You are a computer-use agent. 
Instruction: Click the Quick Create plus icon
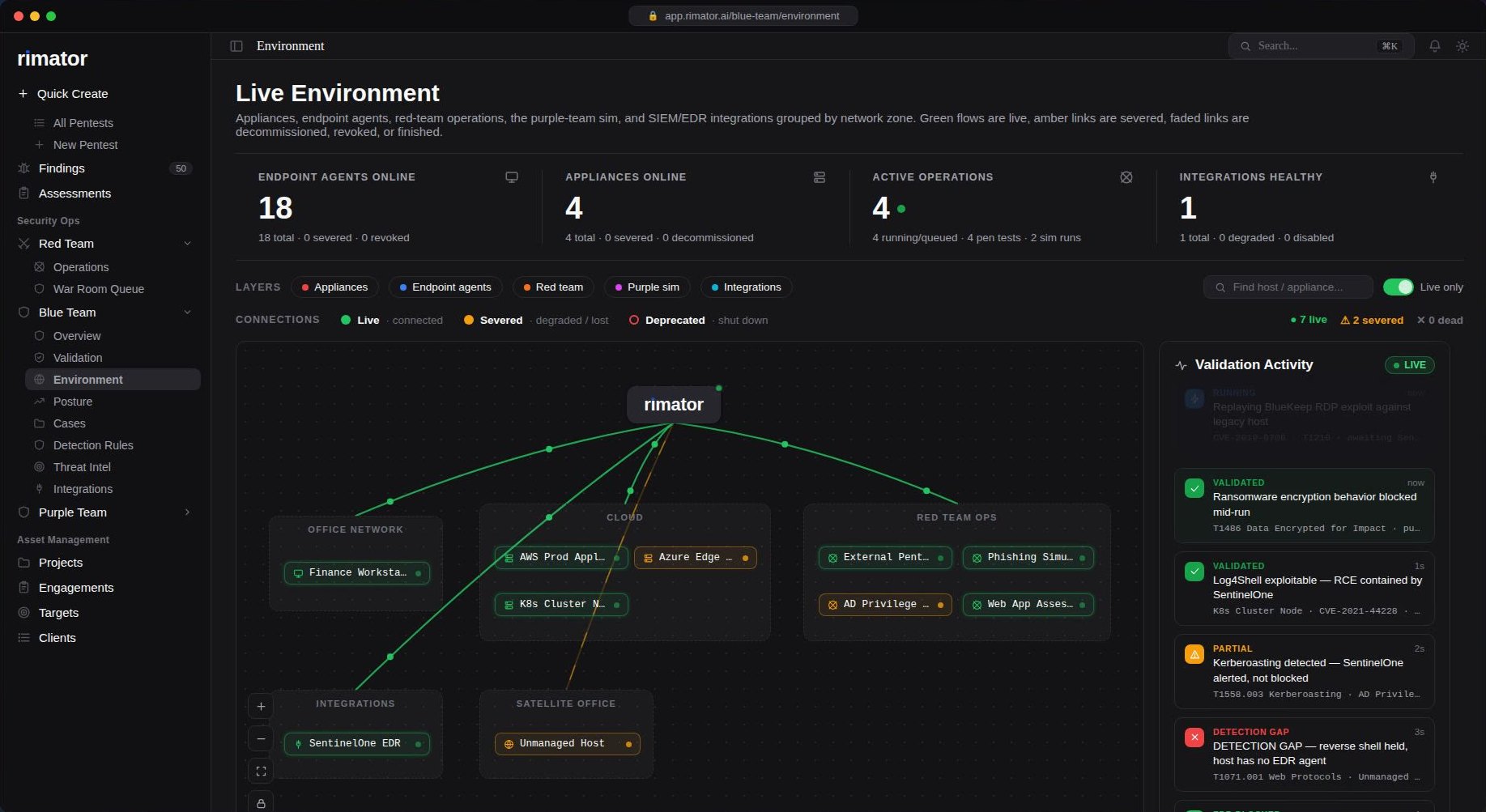[23, 94]
